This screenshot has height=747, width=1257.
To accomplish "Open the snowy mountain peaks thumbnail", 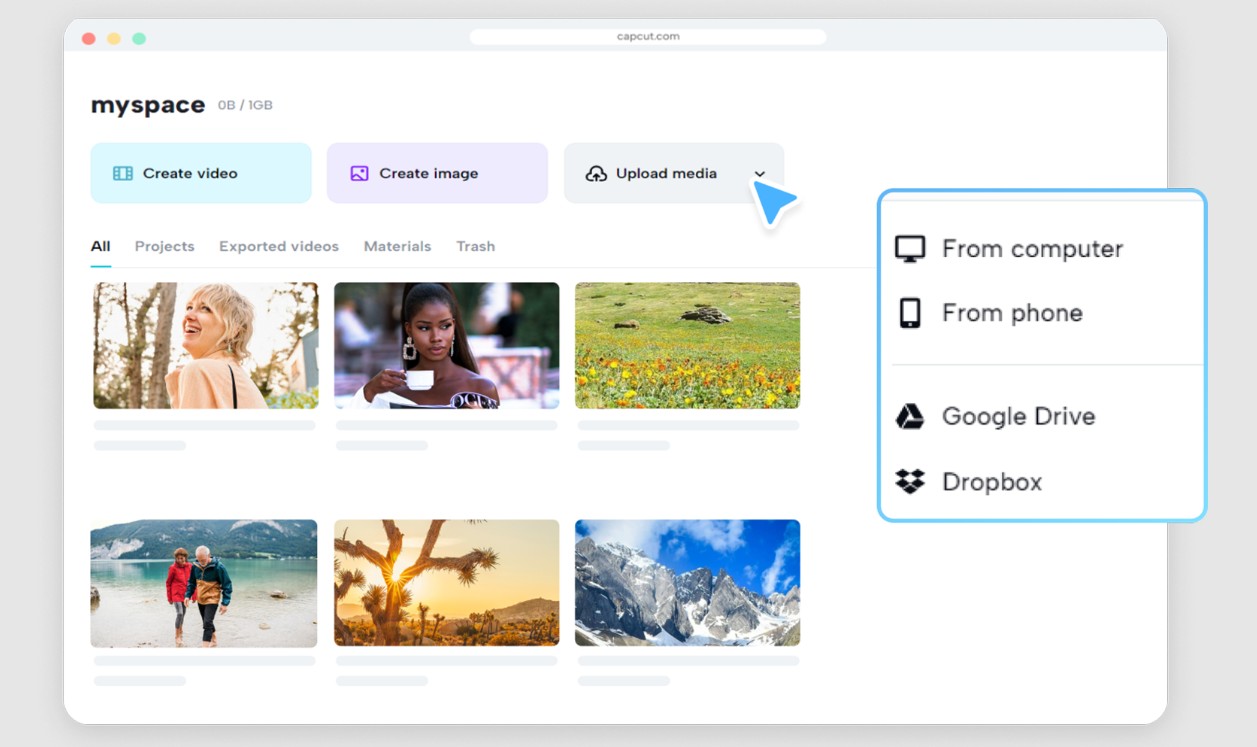I will coord(688,583).
